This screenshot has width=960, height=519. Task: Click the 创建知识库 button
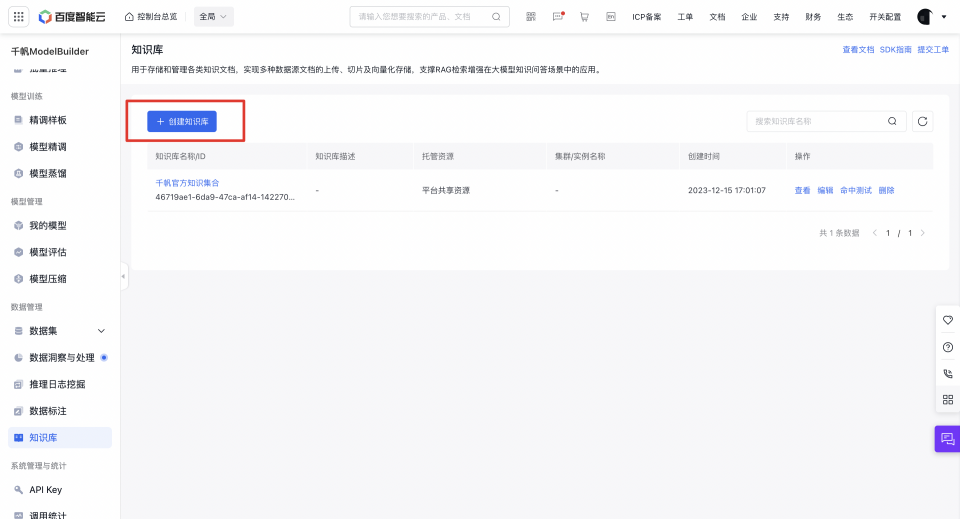tap(182, 121)
